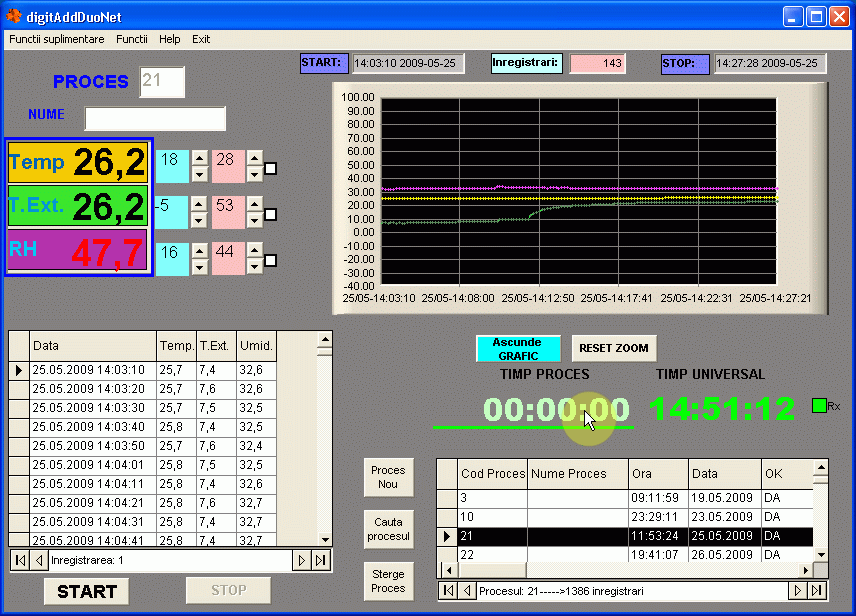Screen dimensions: 856x616
Task: Open the Help menu
Action: click(x=170, y=39)
